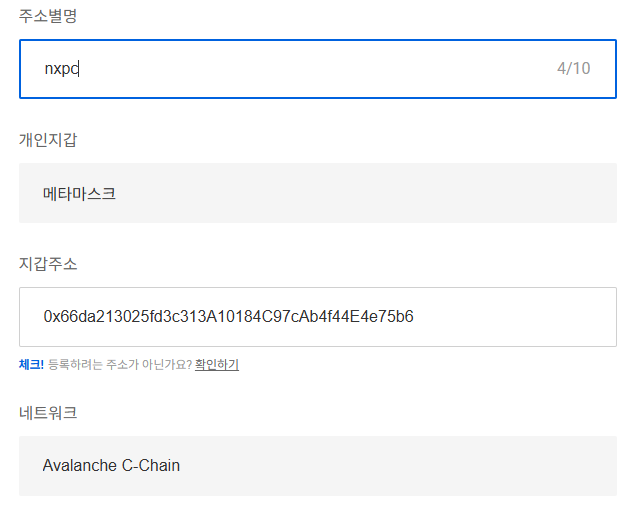Click the 지갑주소 field label
Viewport: 626px width, 507px height.
(48, 264)
